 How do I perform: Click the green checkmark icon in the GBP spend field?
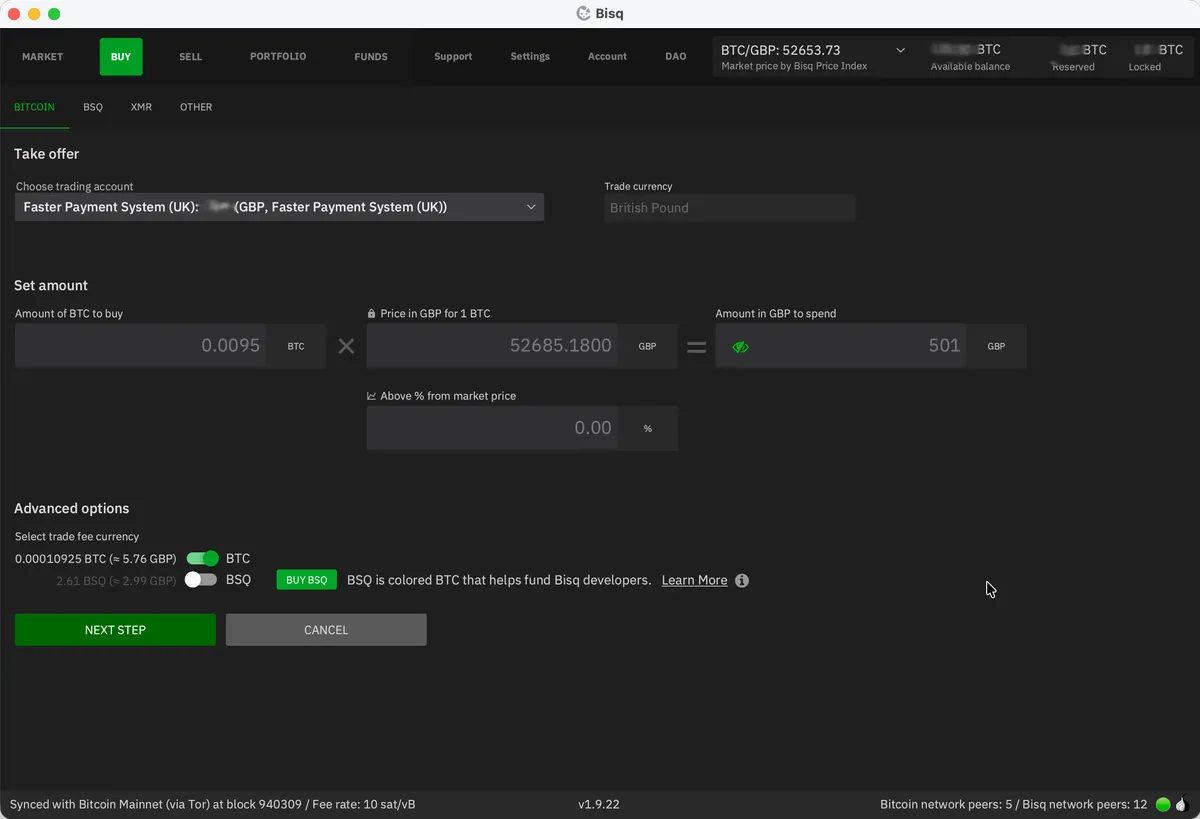click(x=740, y=346)
